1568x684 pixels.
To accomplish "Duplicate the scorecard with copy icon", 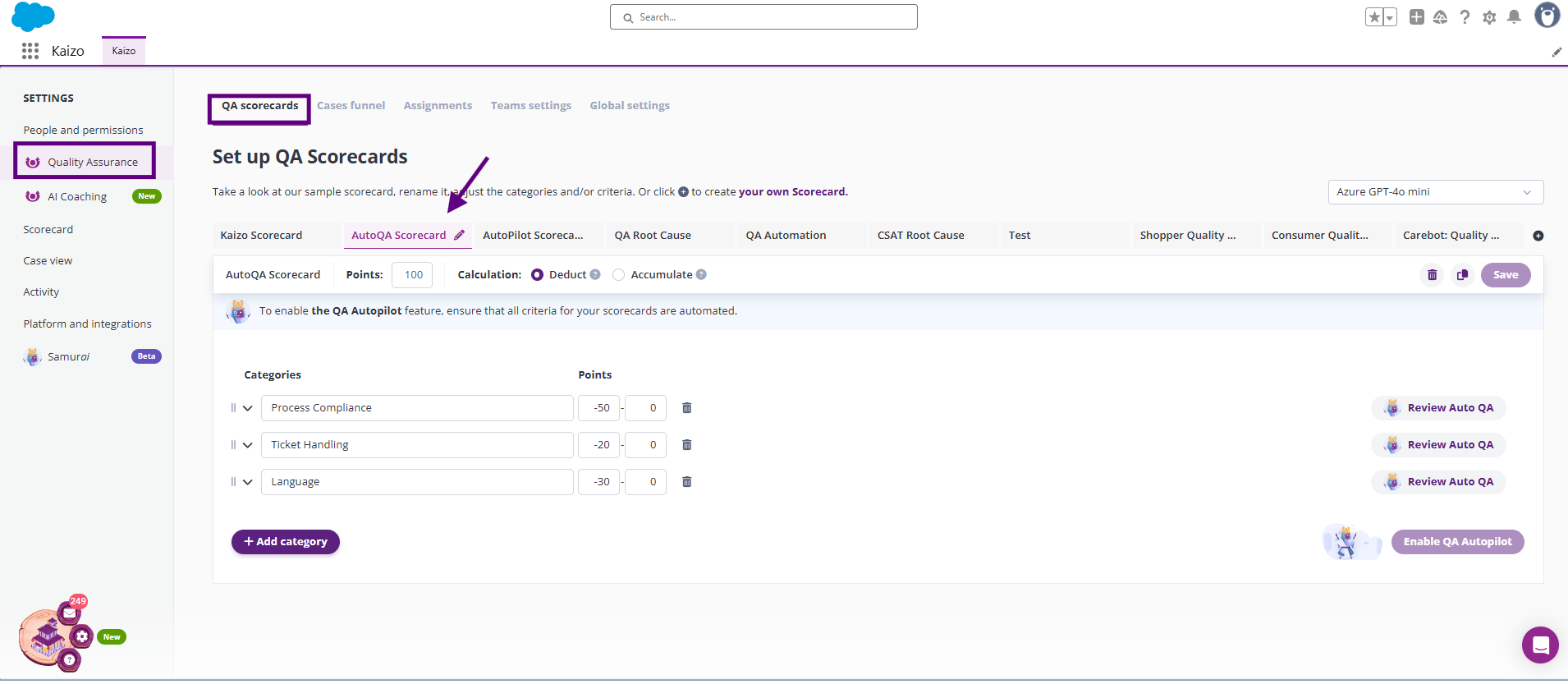I will pos(1462,275).
